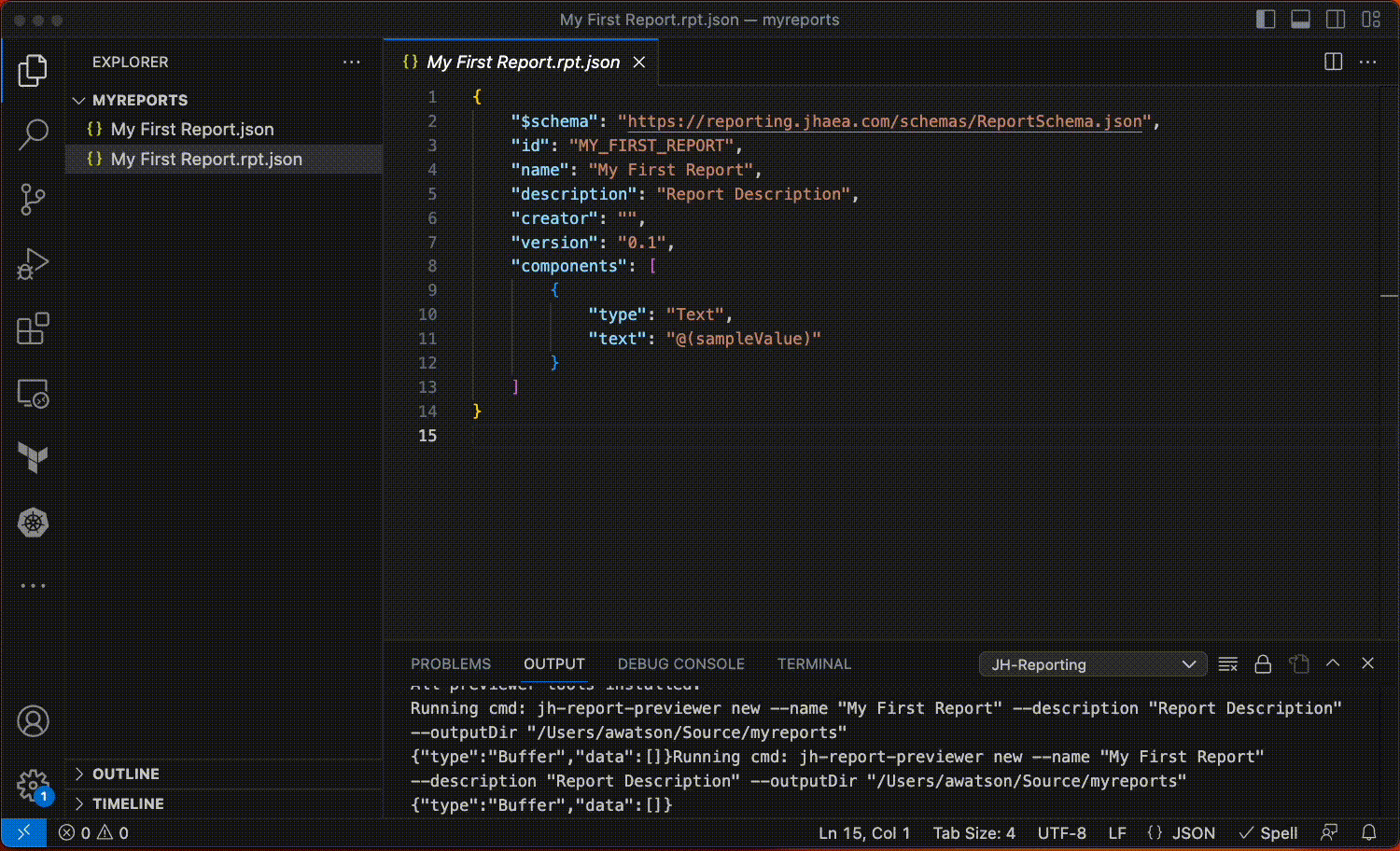Open the Terraform extension view
The width and height of the screenshot is (1400, 851).
33,457
